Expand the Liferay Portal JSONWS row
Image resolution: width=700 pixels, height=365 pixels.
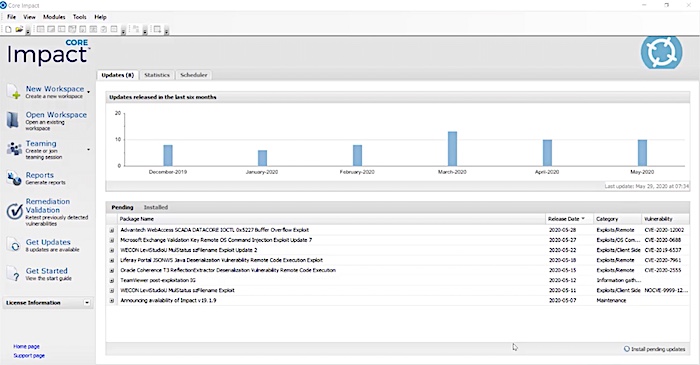[x=112, y=260]
